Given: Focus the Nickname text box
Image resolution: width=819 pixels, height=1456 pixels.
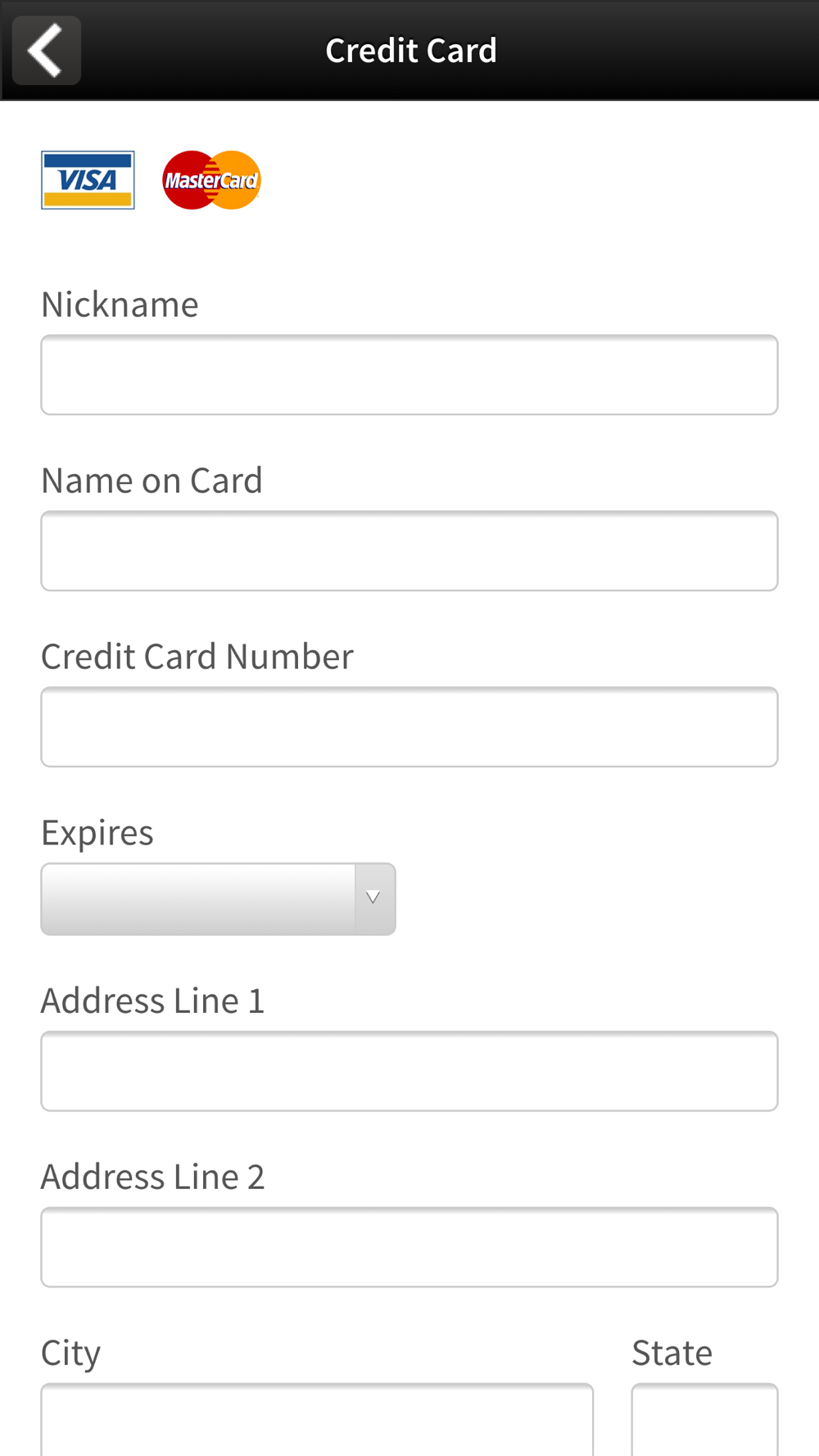Looking at the screenshot, I should coord(409,375).
